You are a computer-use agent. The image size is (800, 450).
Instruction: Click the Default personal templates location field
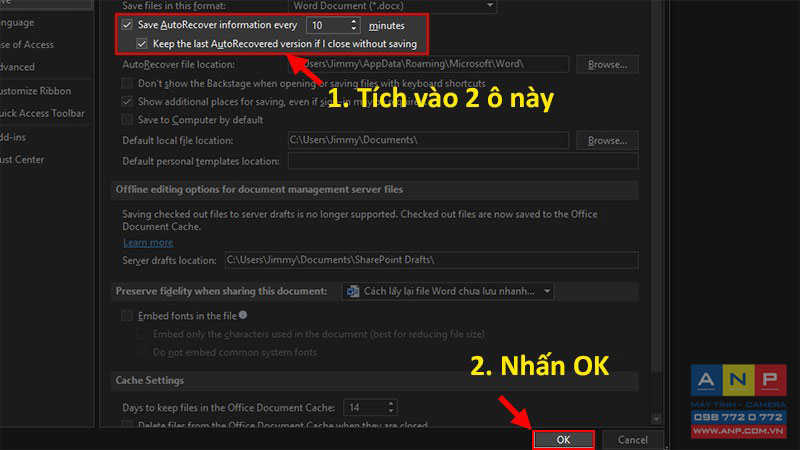point(463,161)
